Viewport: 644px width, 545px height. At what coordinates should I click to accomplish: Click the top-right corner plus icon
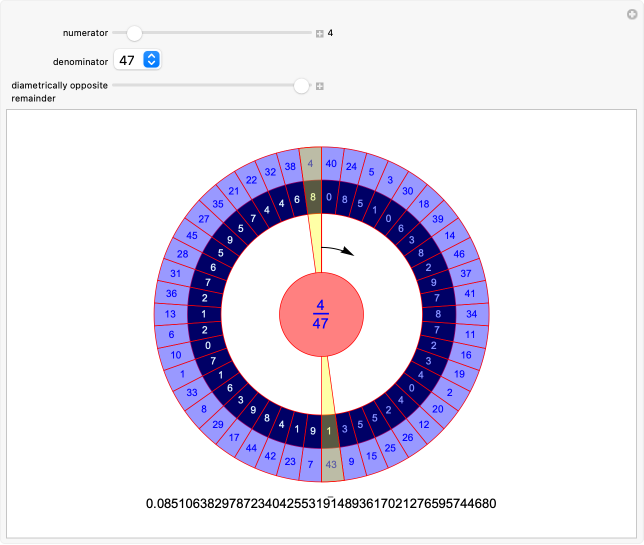(x=630, y=13)
